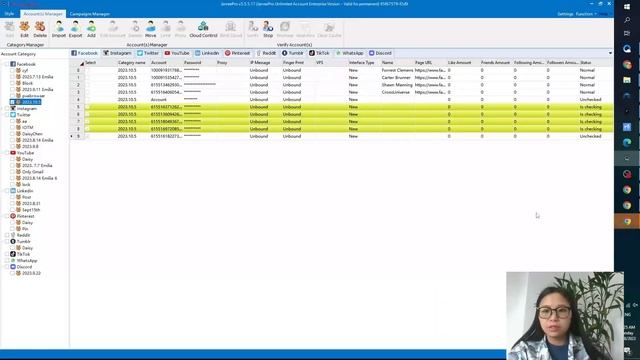Select the LinkedIn icon in the category tree

[13, 191]
